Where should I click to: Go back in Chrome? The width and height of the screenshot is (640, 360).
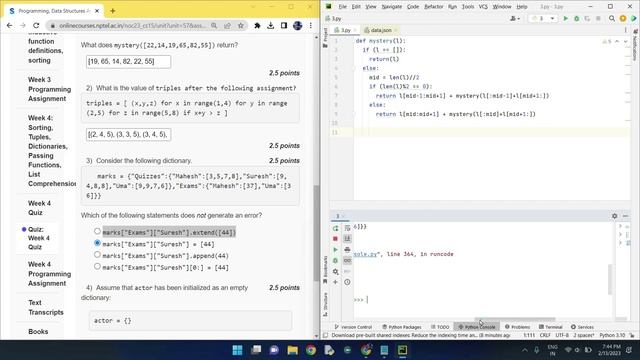tap(9, 26)
